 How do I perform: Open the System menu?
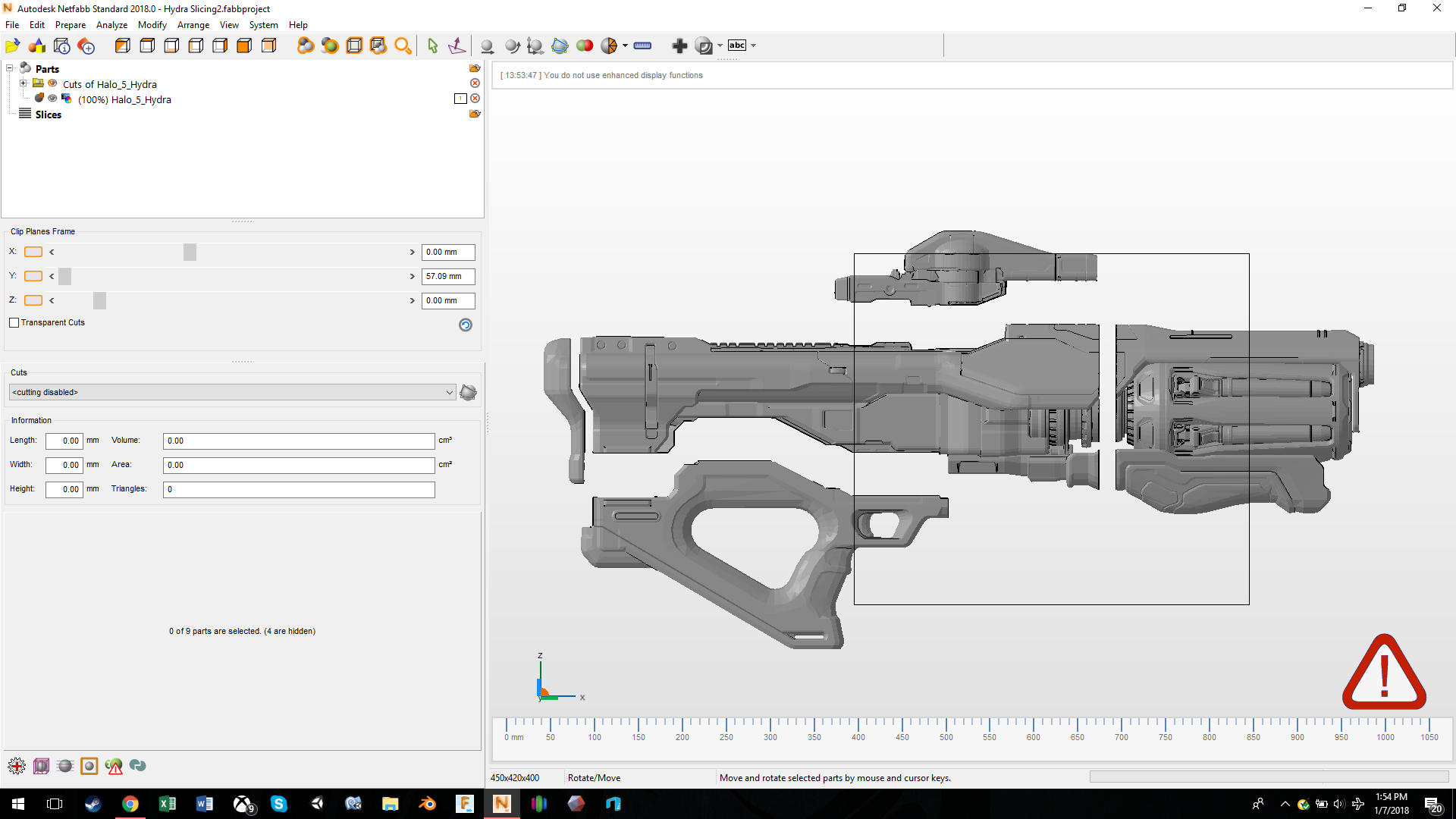[263, 25]
